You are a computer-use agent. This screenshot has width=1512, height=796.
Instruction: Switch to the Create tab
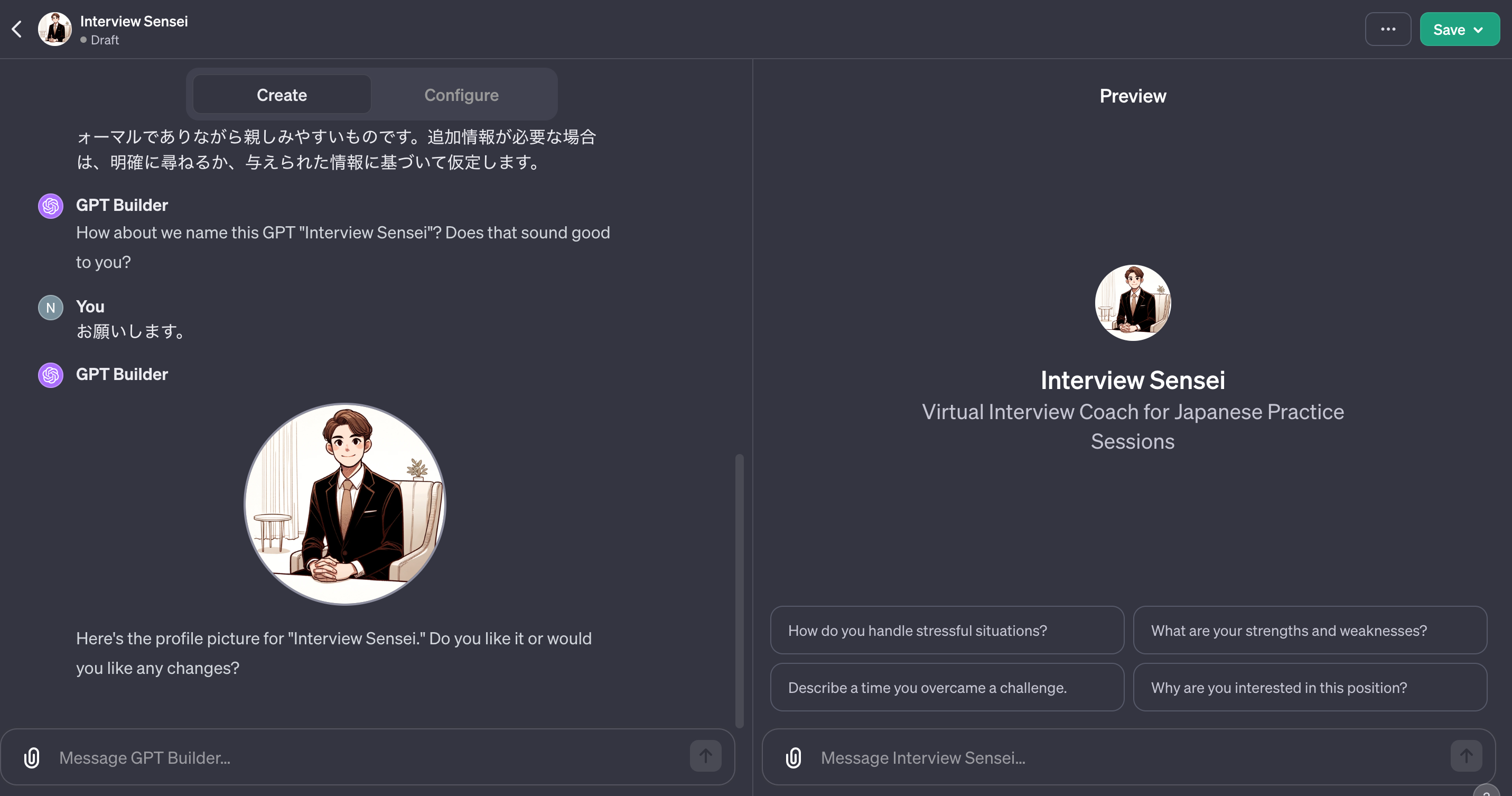click(282, 95)
